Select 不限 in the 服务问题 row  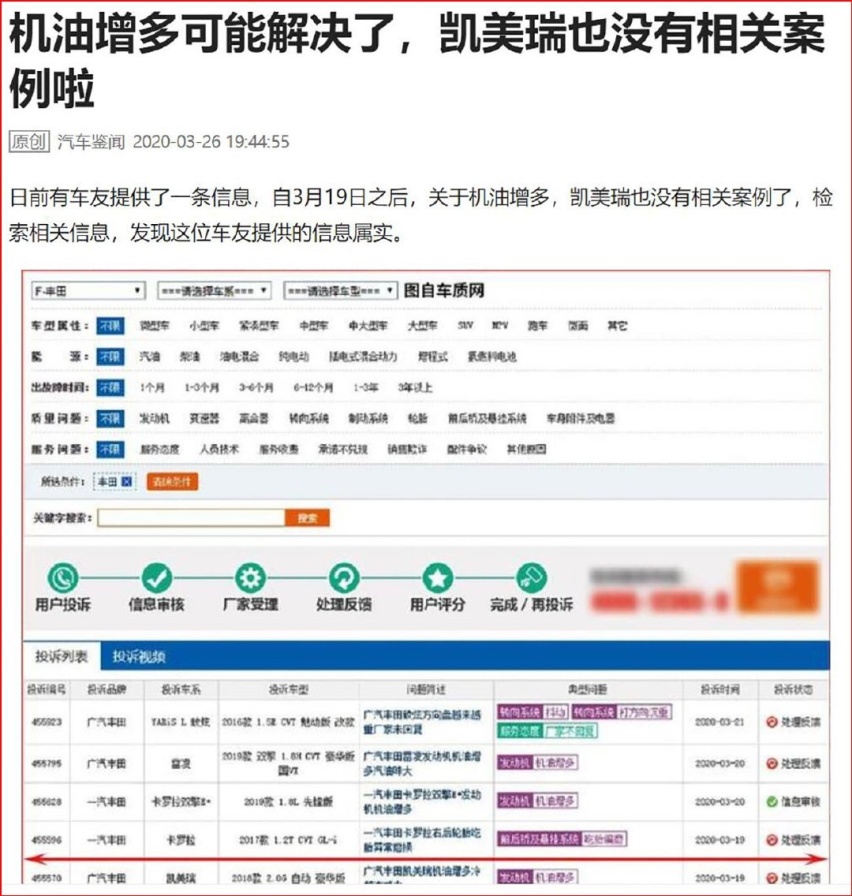pos(110,449)
